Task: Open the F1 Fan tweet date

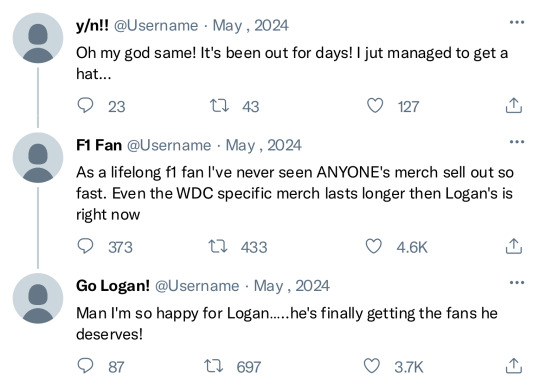Action: (x=263, y=145)
